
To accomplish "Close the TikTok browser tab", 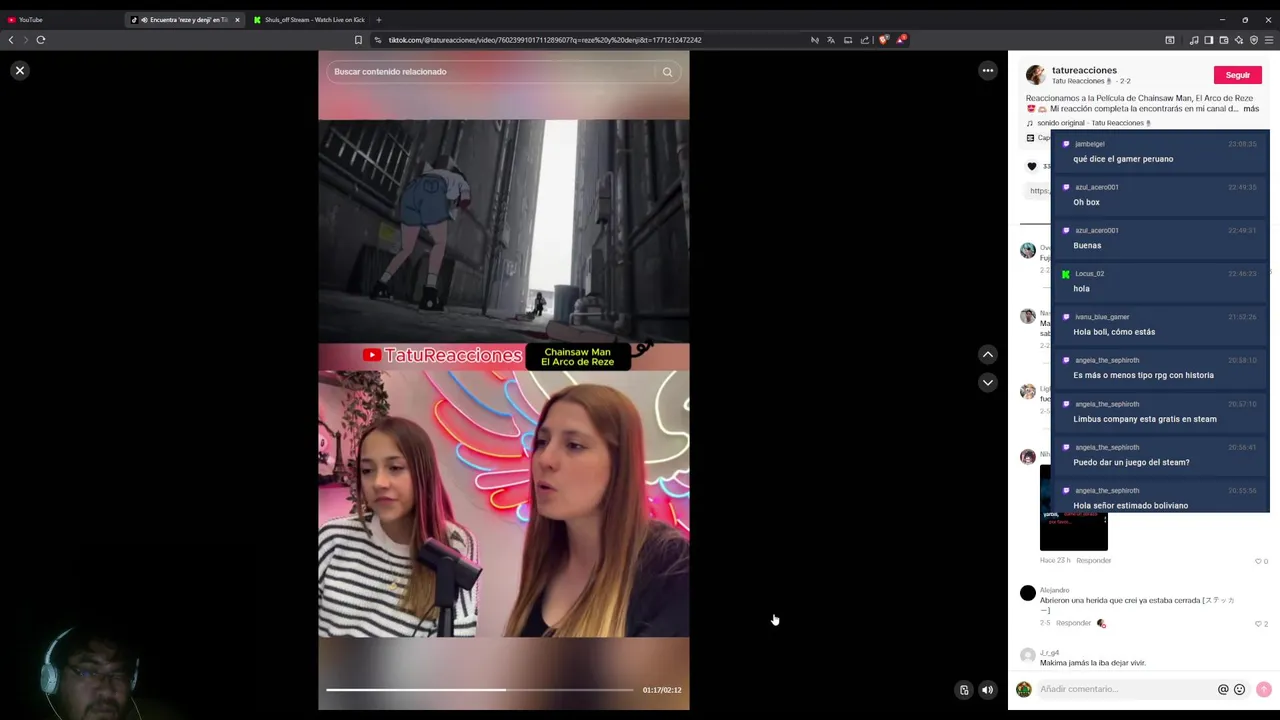I will click(237, 20).
